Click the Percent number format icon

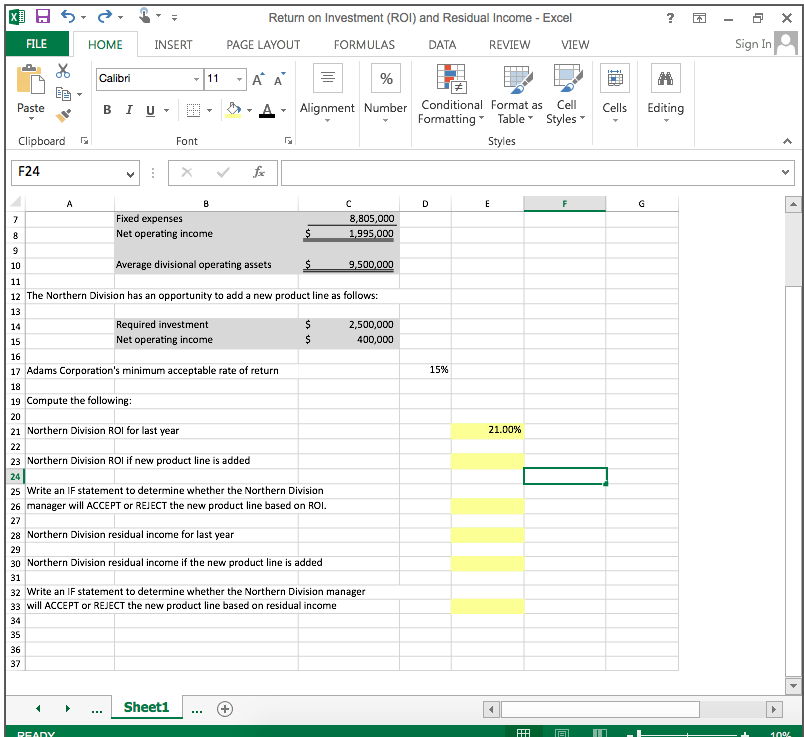tap(385, 77)
